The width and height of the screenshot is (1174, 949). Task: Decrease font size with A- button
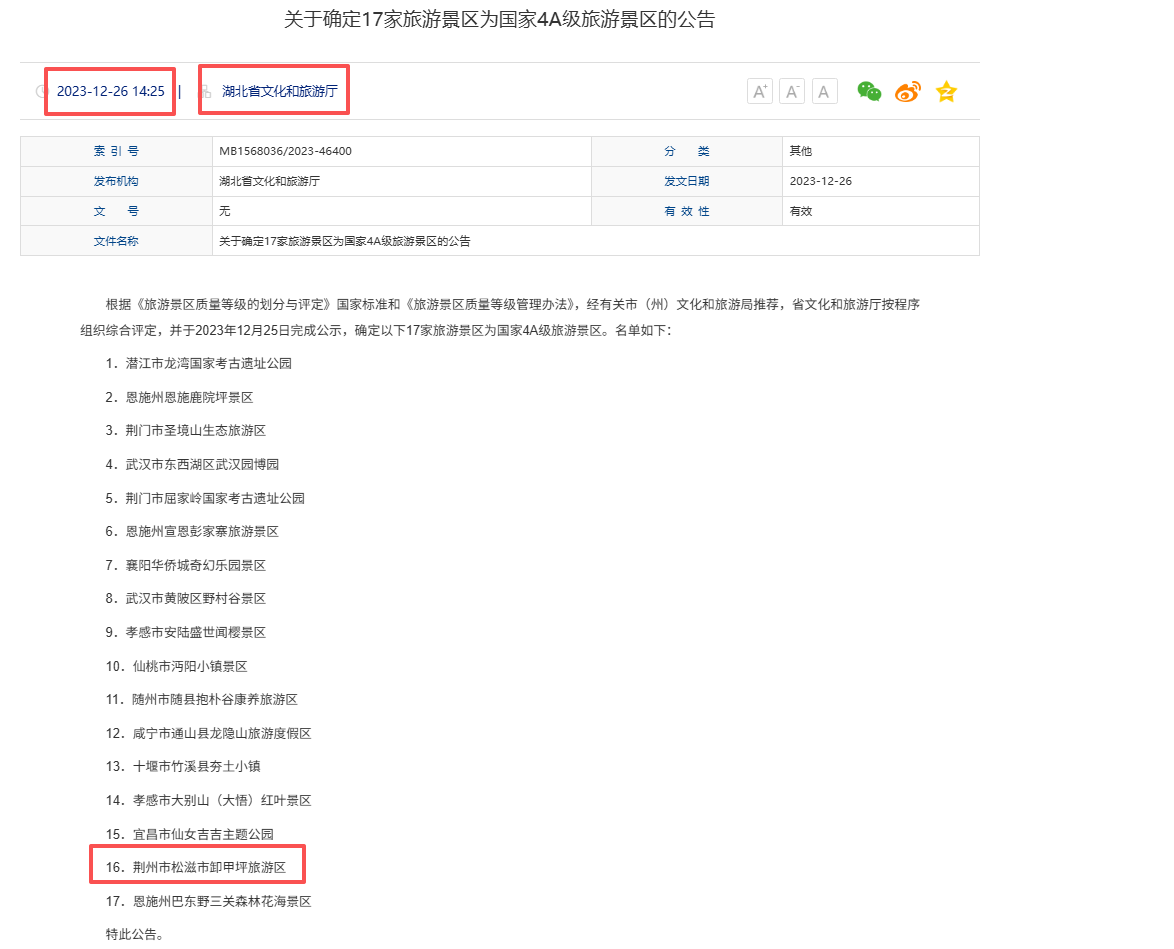click(x=792, y=92)
